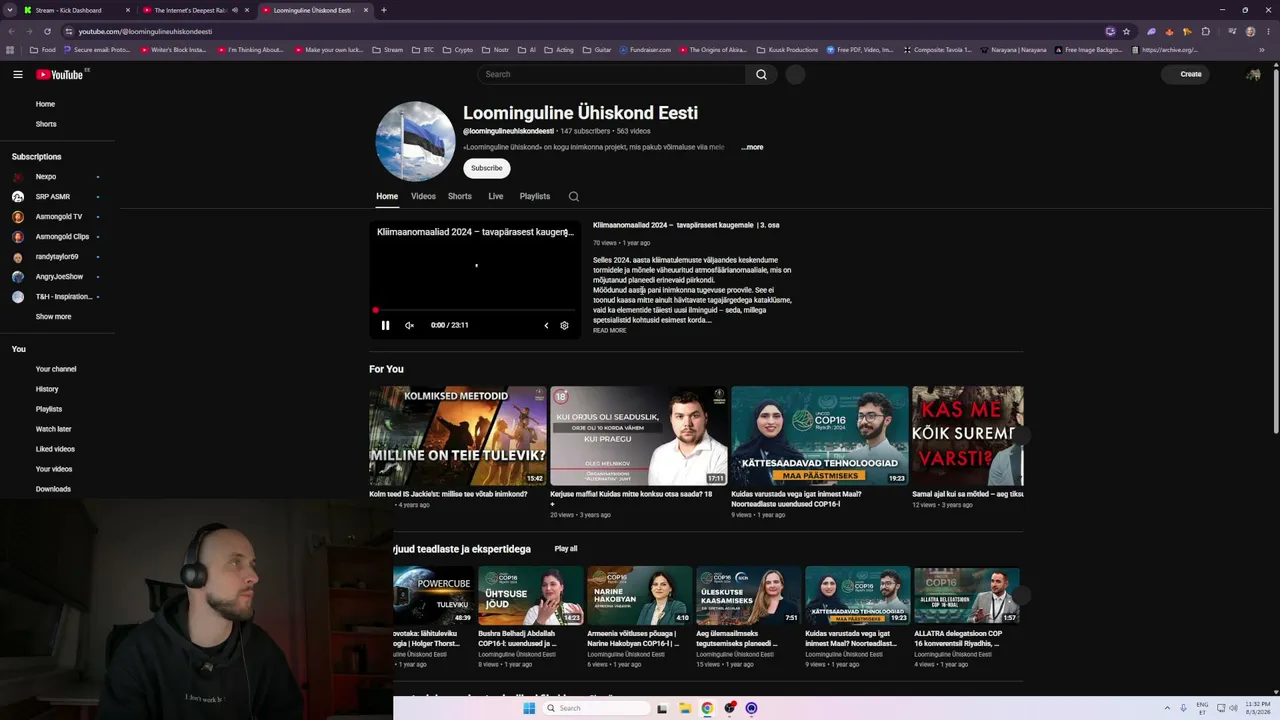Image resolution: width=1280 pixels, height=720 pixels.
Task: Collapse the player controls chevron arrow
Action: click(x=546, y=325)
